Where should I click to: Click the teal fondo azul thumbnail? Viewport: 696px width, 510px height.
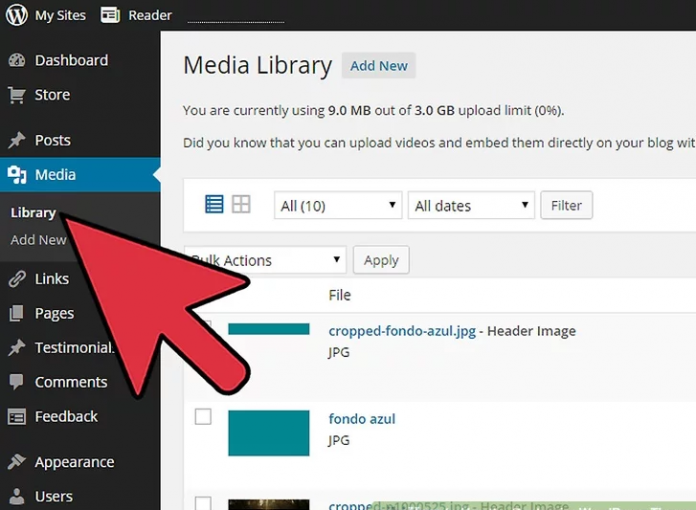(268, 432)
